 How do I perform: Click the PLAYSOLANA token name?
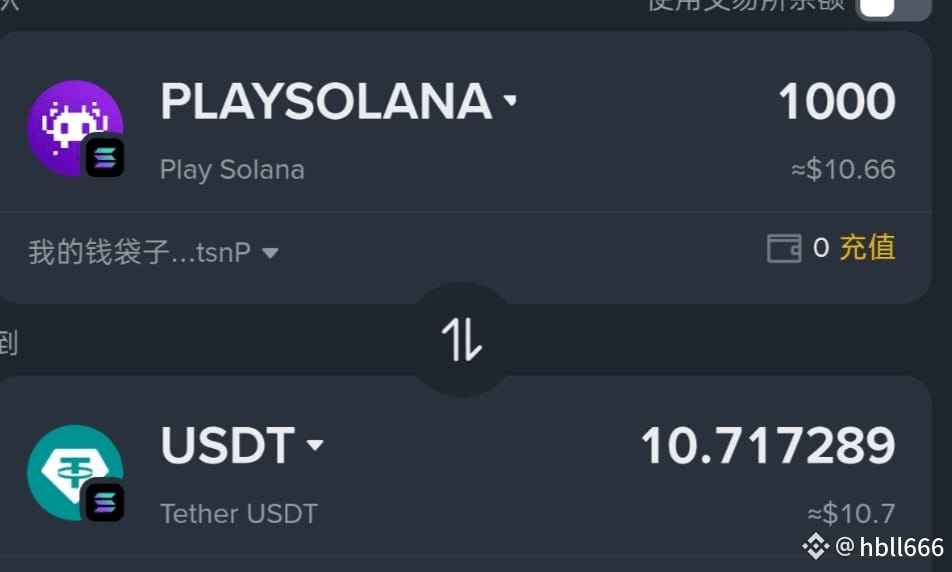[x=326, y=101]
